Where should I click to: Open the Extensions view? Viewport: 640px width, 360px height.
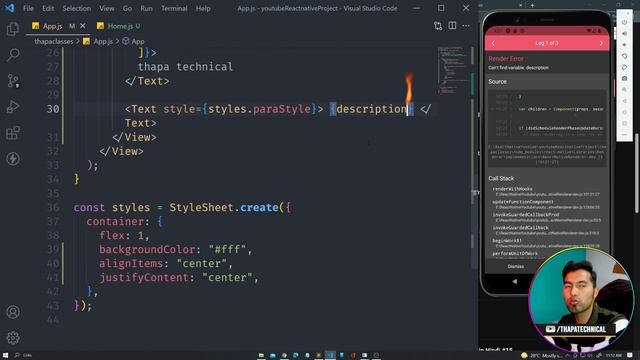(13, 133)
